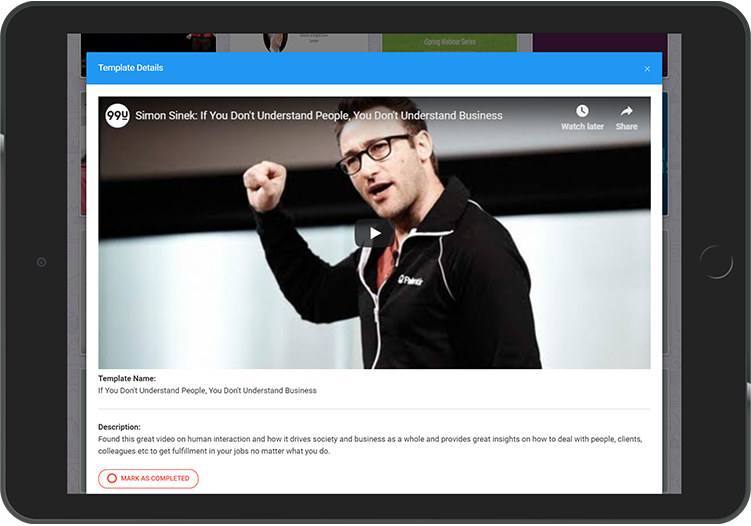Image resolution: width=751 pixels, height=526 pixels.
Task: Click the description paragraph text
Action: pos(370,445)
